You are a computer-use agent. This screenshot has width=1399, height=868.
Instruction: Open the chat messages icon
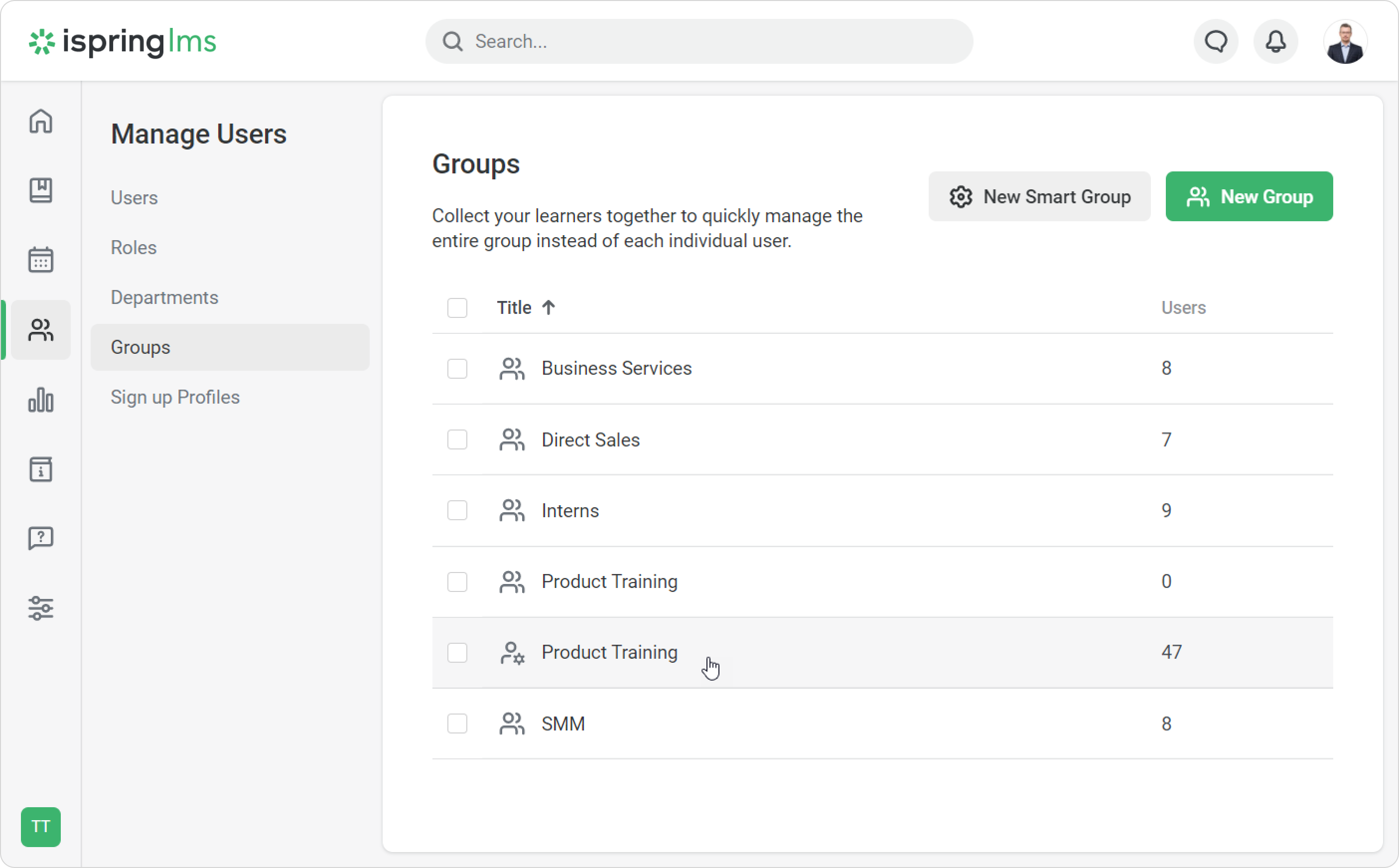(1215, 41)
